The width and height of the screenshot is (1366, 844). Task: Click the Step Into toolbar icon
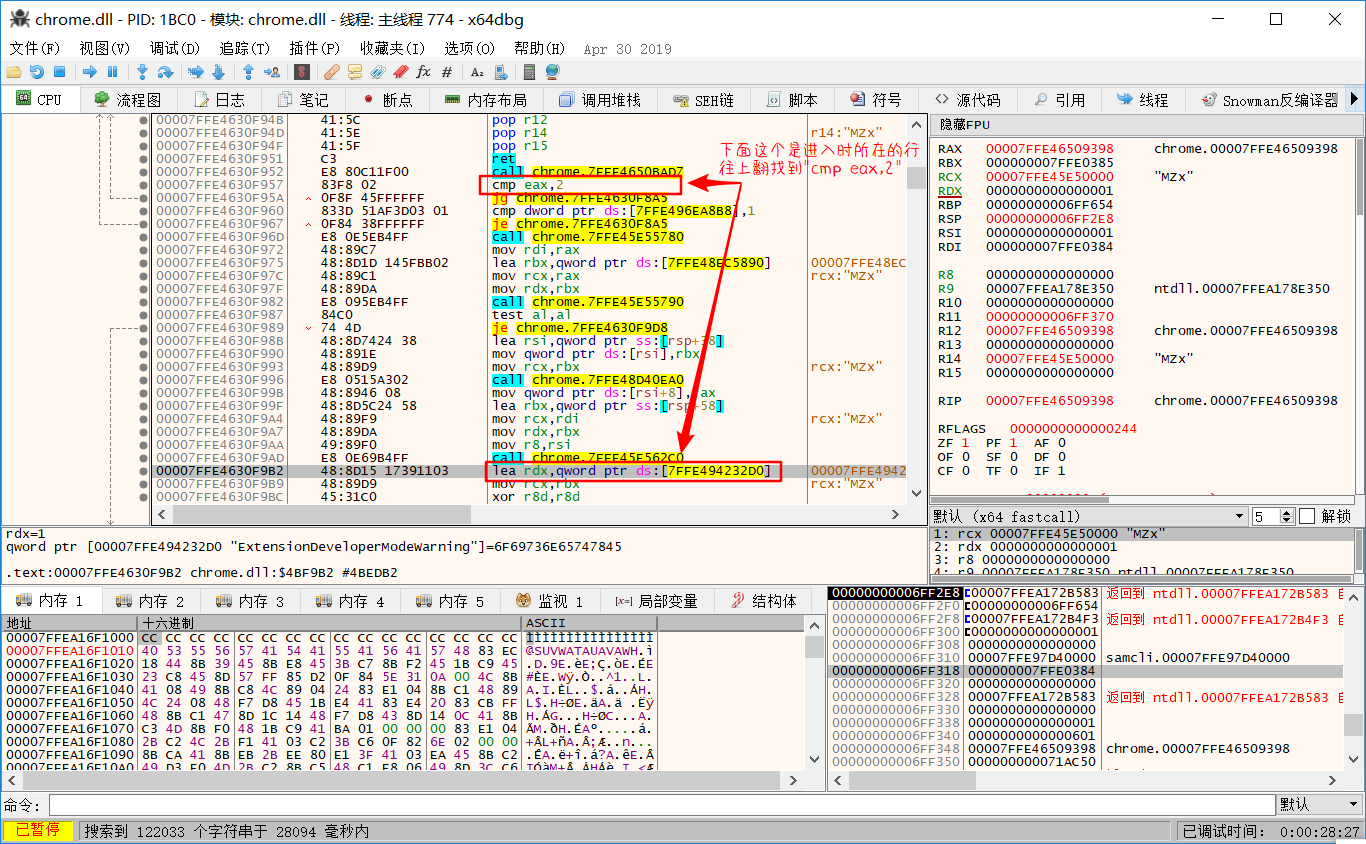pyautogui.click(x=142, y=72)
